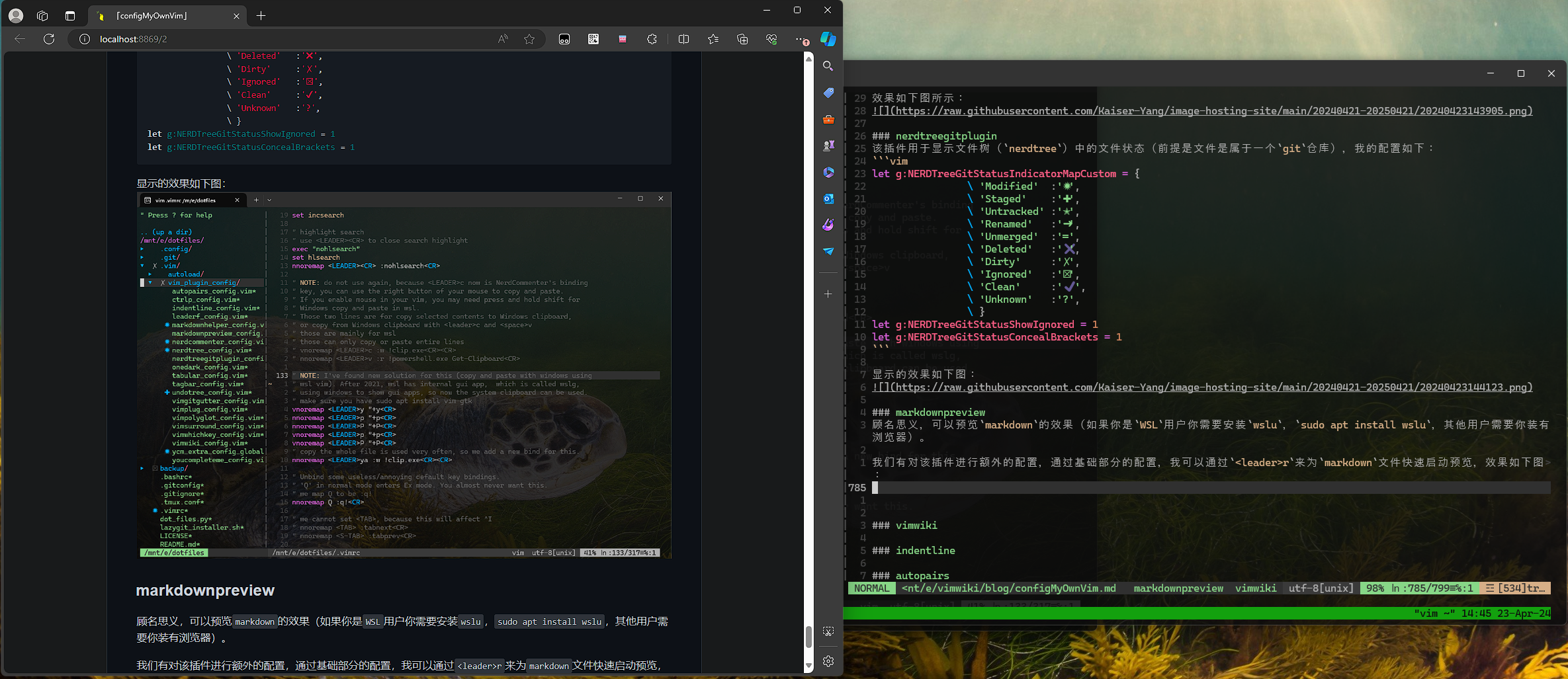
Task: Open sidebar Designer app icon
Action: [x=828, y=225]
